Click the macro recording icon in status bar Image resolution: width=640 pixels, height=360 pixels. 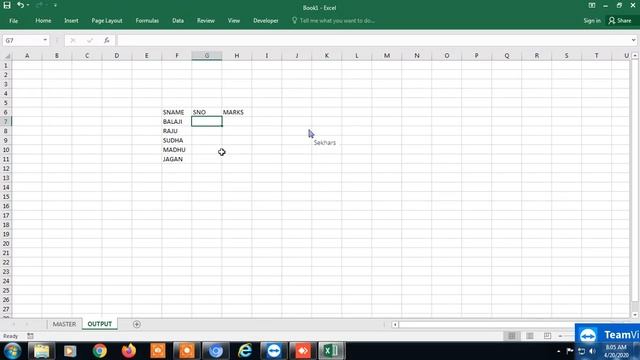click(x=30, y=336)
